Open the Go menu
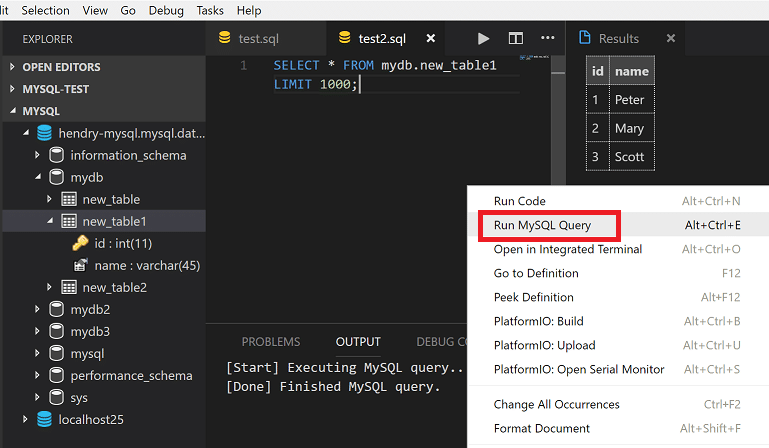 point(128,10)
